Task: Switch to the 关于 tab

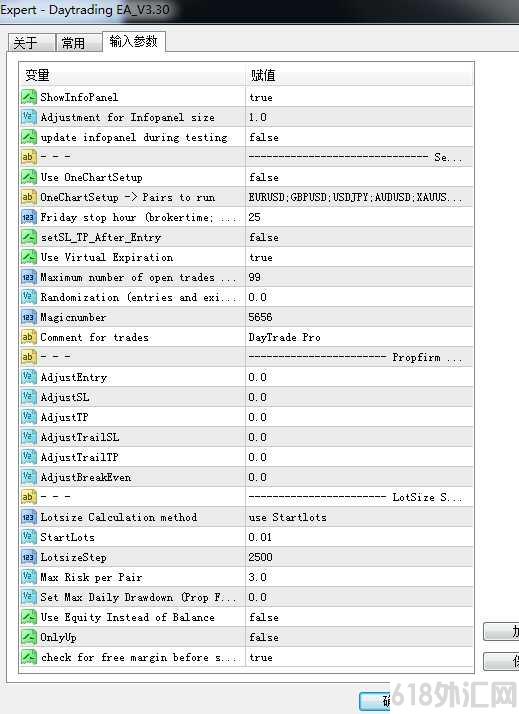Action: [31, 43]
